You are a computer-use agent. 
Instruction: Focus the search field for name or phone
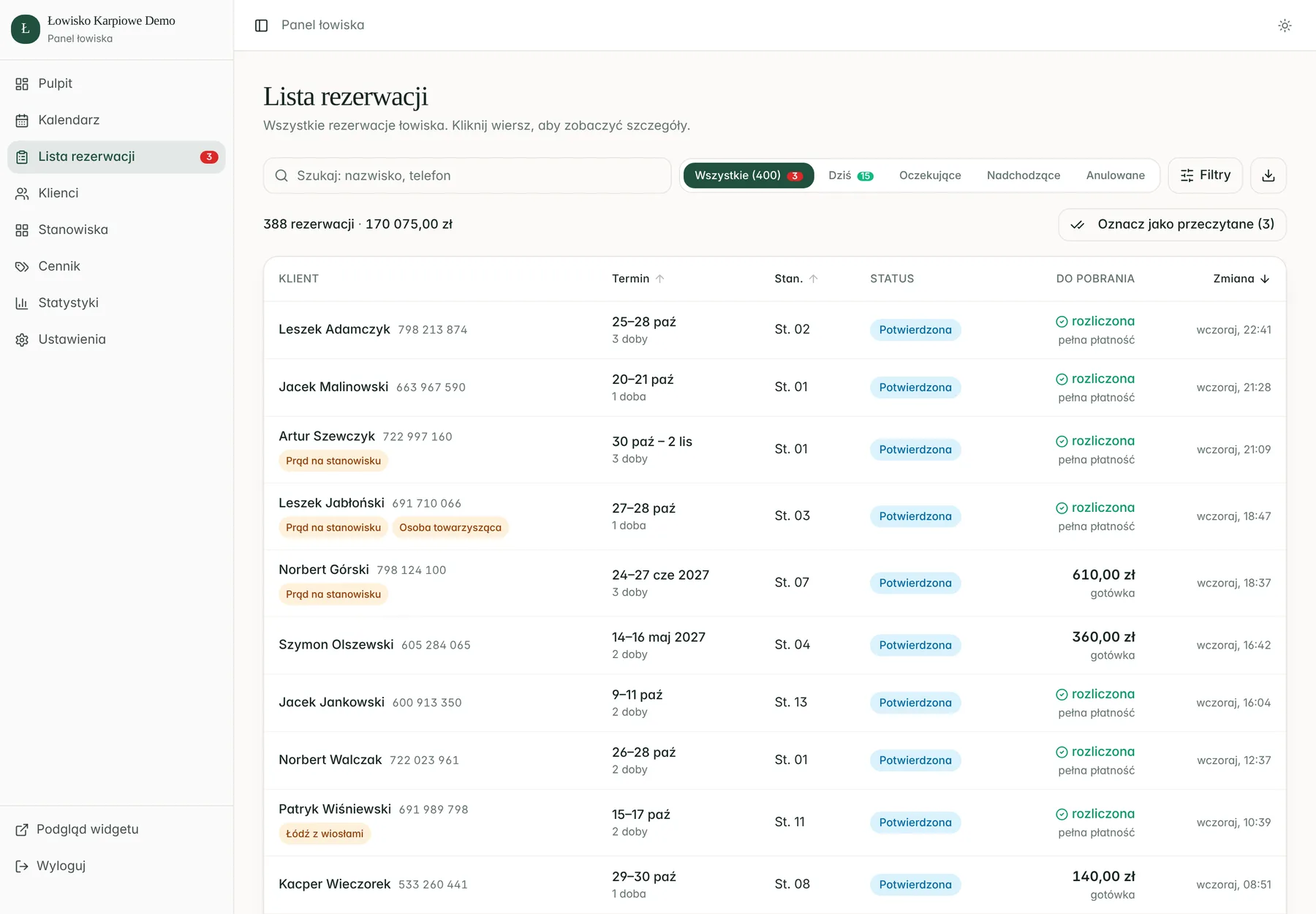(467, 175)
